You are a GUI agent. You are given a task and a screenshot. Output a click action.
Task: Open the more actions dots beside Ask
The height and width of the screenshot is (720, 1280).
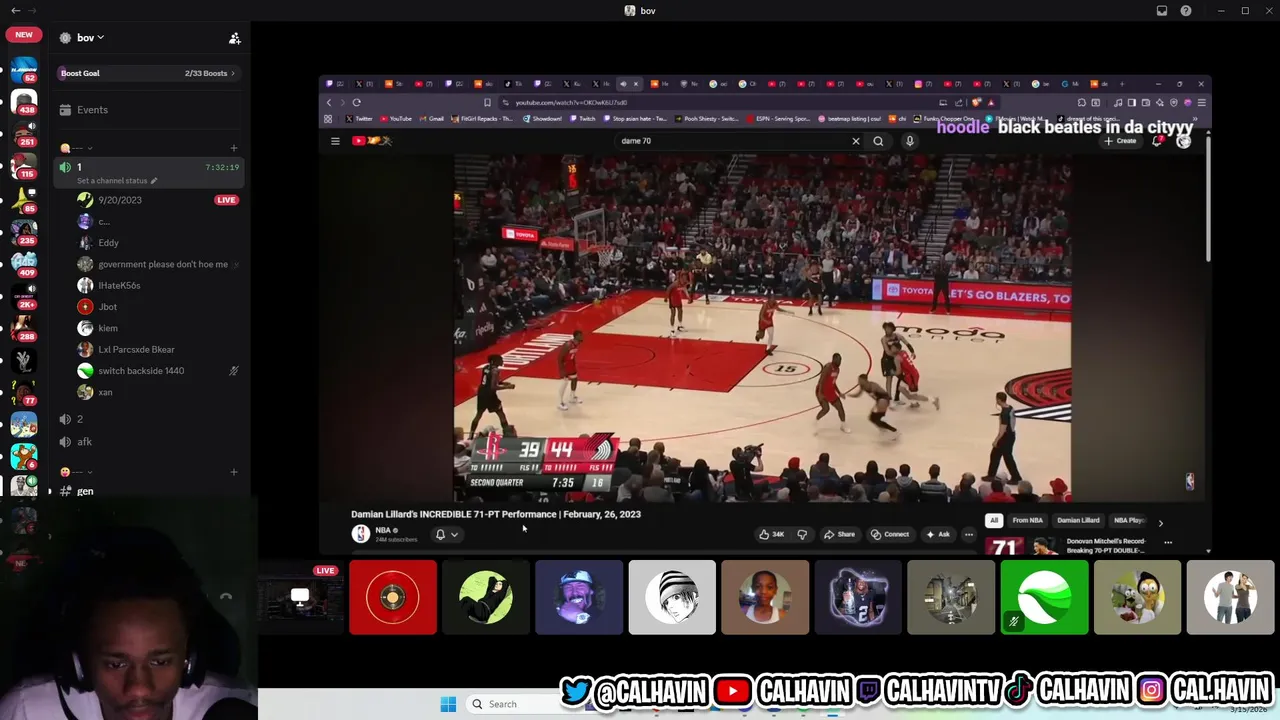pyautogui.click(x=968, y=534)
